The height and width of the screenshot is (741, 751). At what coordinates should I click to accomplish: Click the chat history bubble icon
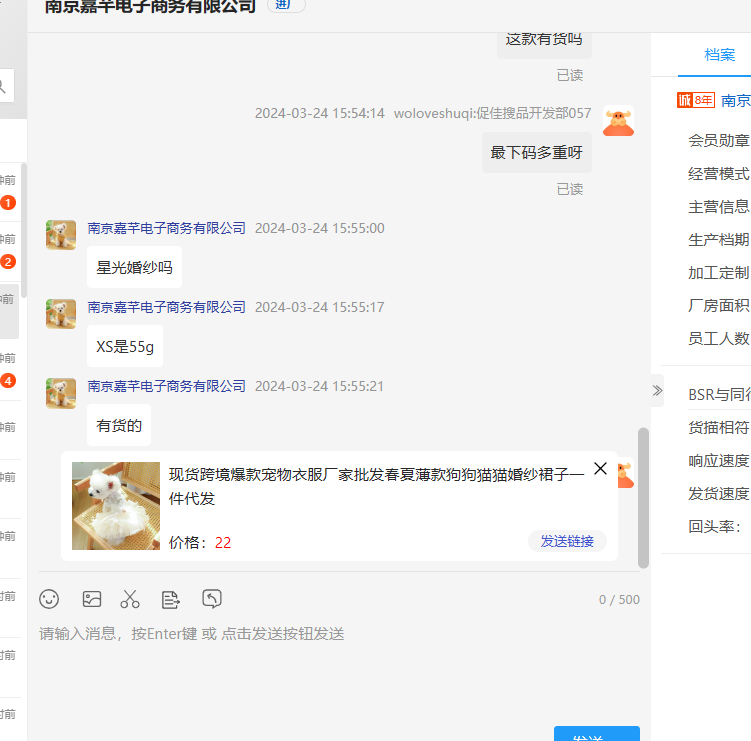tap(212, 599)
